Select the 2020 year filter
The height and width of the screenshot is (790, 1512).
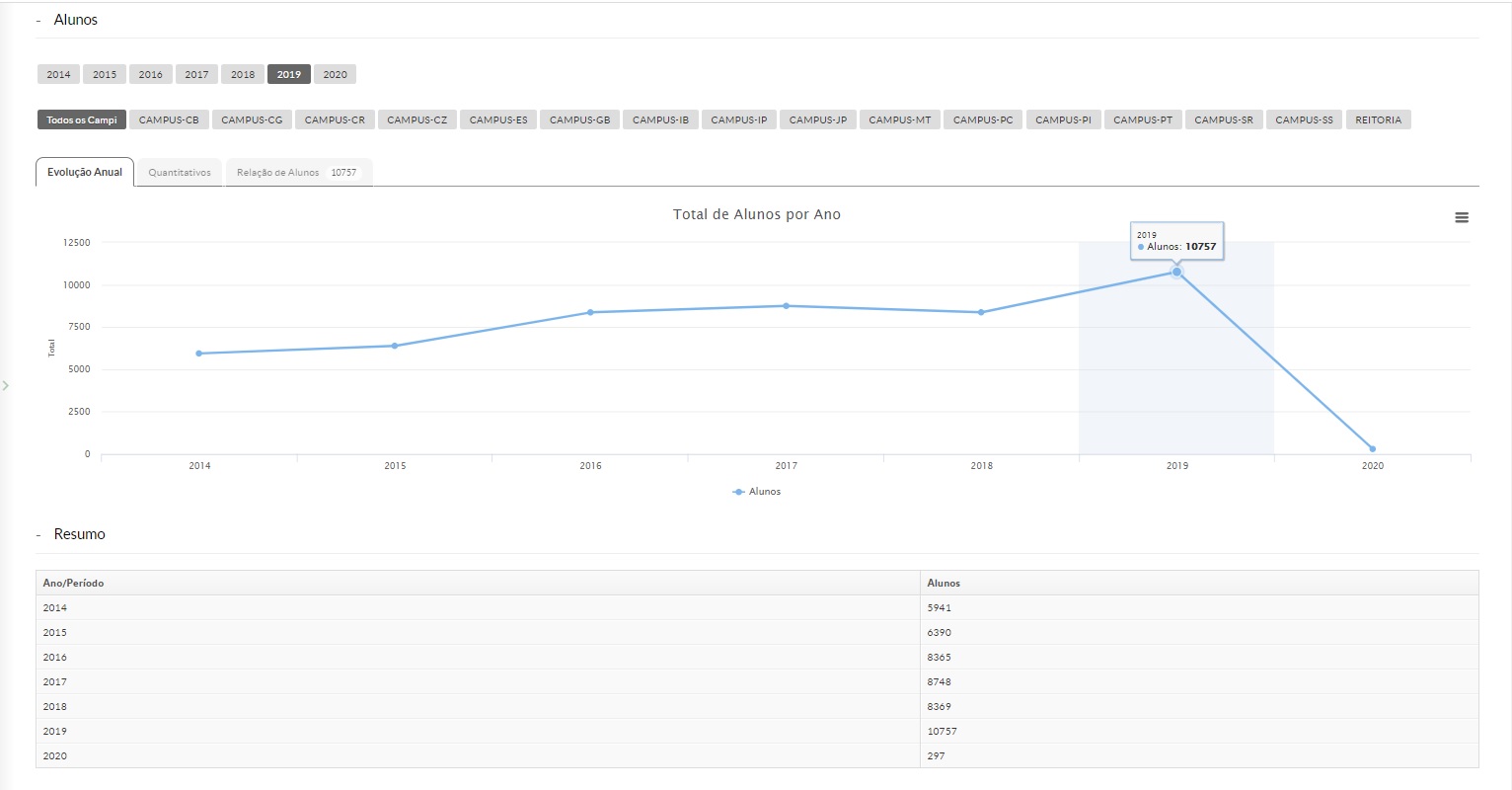pyautogui.click(x=335, y=75)
